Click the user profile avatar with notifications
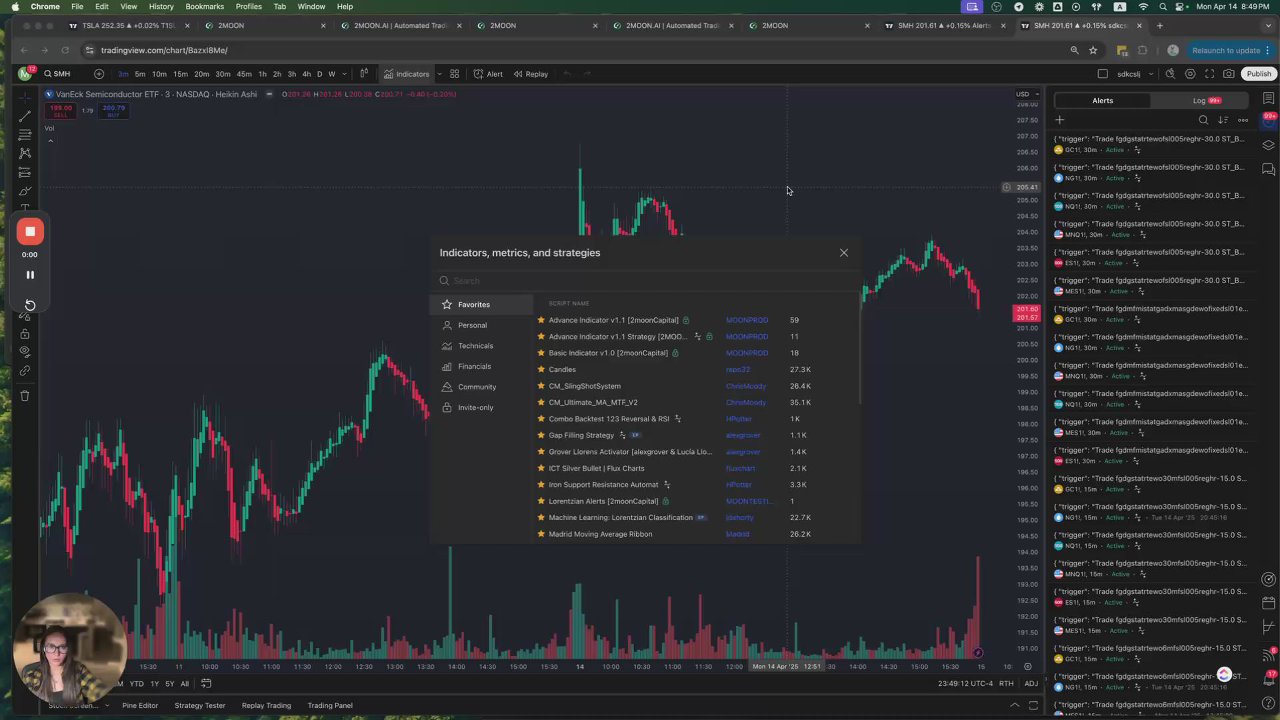1280x720 pixels. click(x=25, y=74)
